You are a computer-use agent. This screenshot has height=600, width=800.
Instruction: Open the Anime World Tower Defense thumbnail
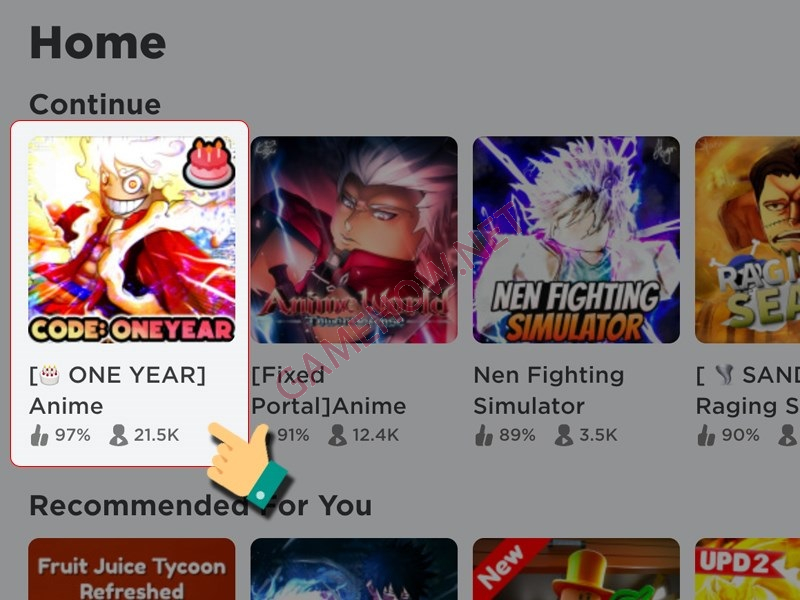click(354, 239)
